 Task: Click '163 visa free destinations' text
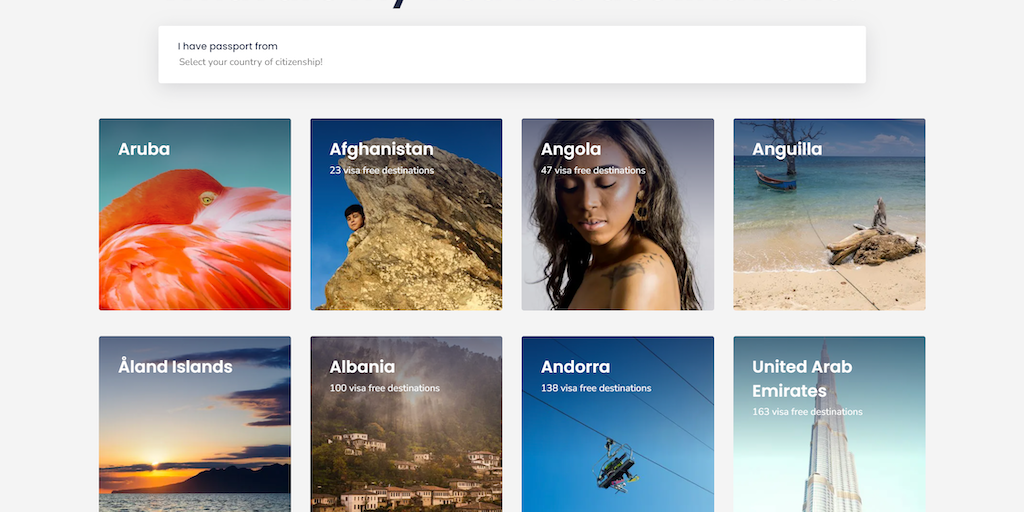[807, 412]
